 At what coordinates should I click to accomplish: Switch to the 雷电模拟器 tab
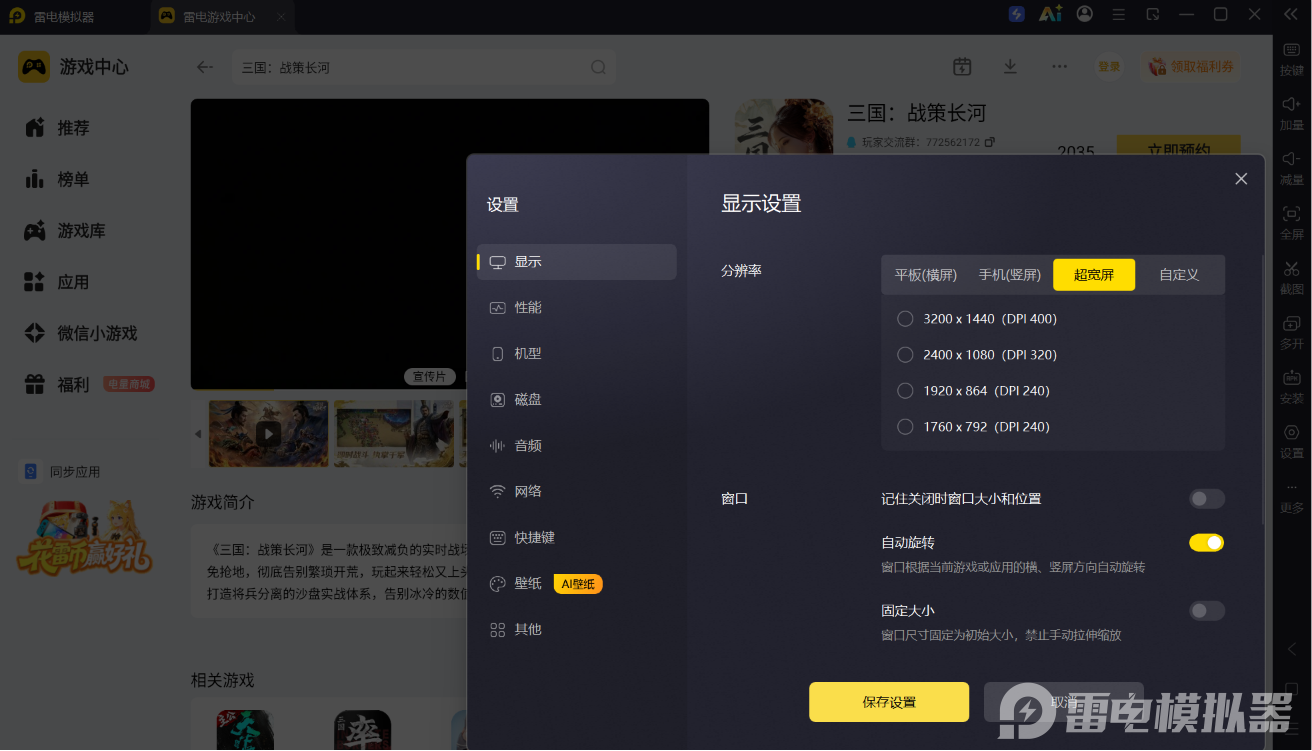64,17
